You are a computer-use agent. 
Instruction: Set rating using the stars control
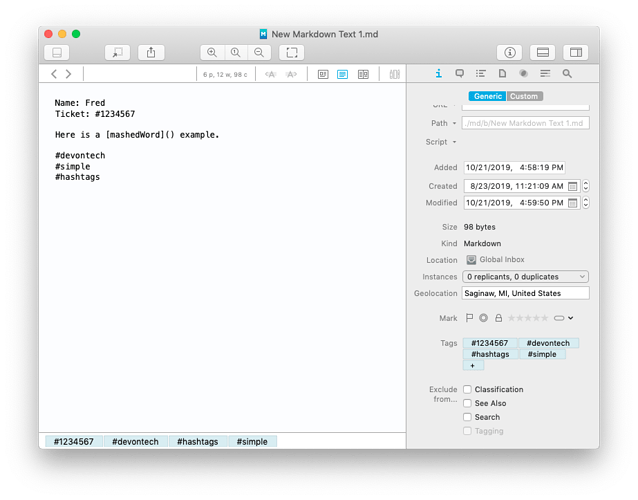click(x=528, y=318)
